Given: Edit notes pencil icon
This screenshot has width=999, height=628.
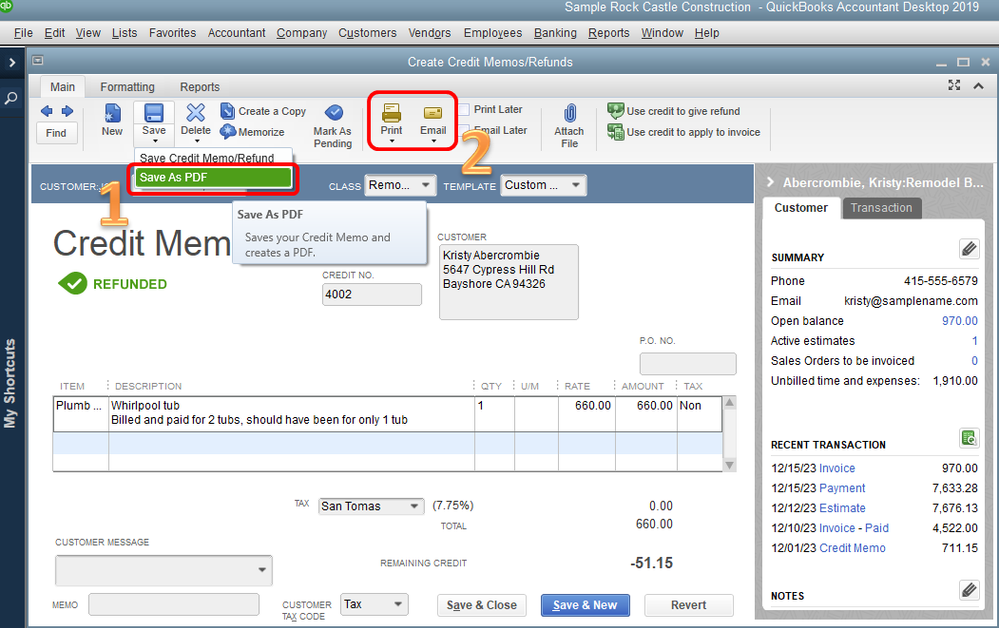Looking at the screenshot, I should point(969,590).
